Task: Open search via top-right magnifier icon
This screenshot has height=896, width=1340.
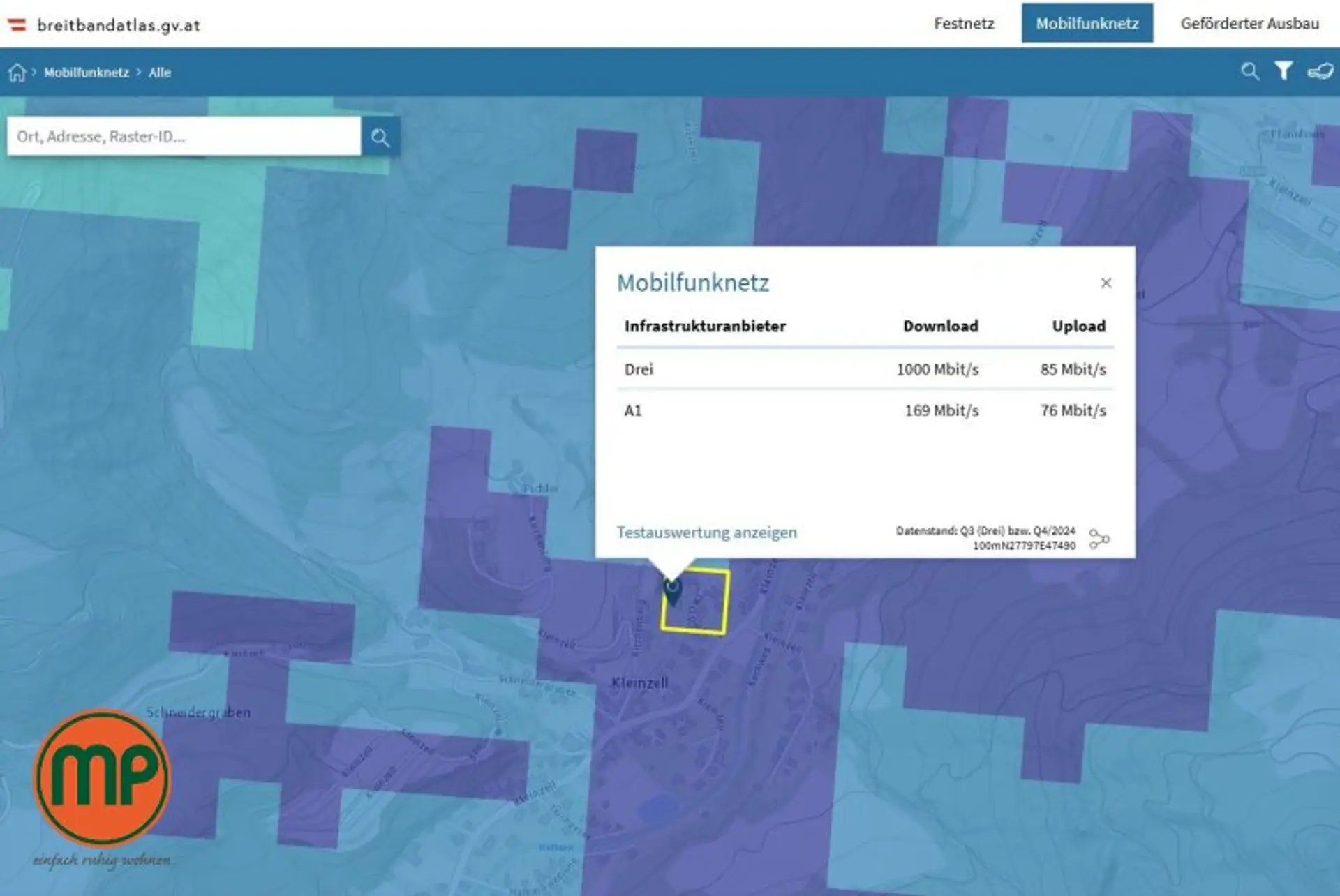Action: pyautogui.click(x=1249, y=71)
